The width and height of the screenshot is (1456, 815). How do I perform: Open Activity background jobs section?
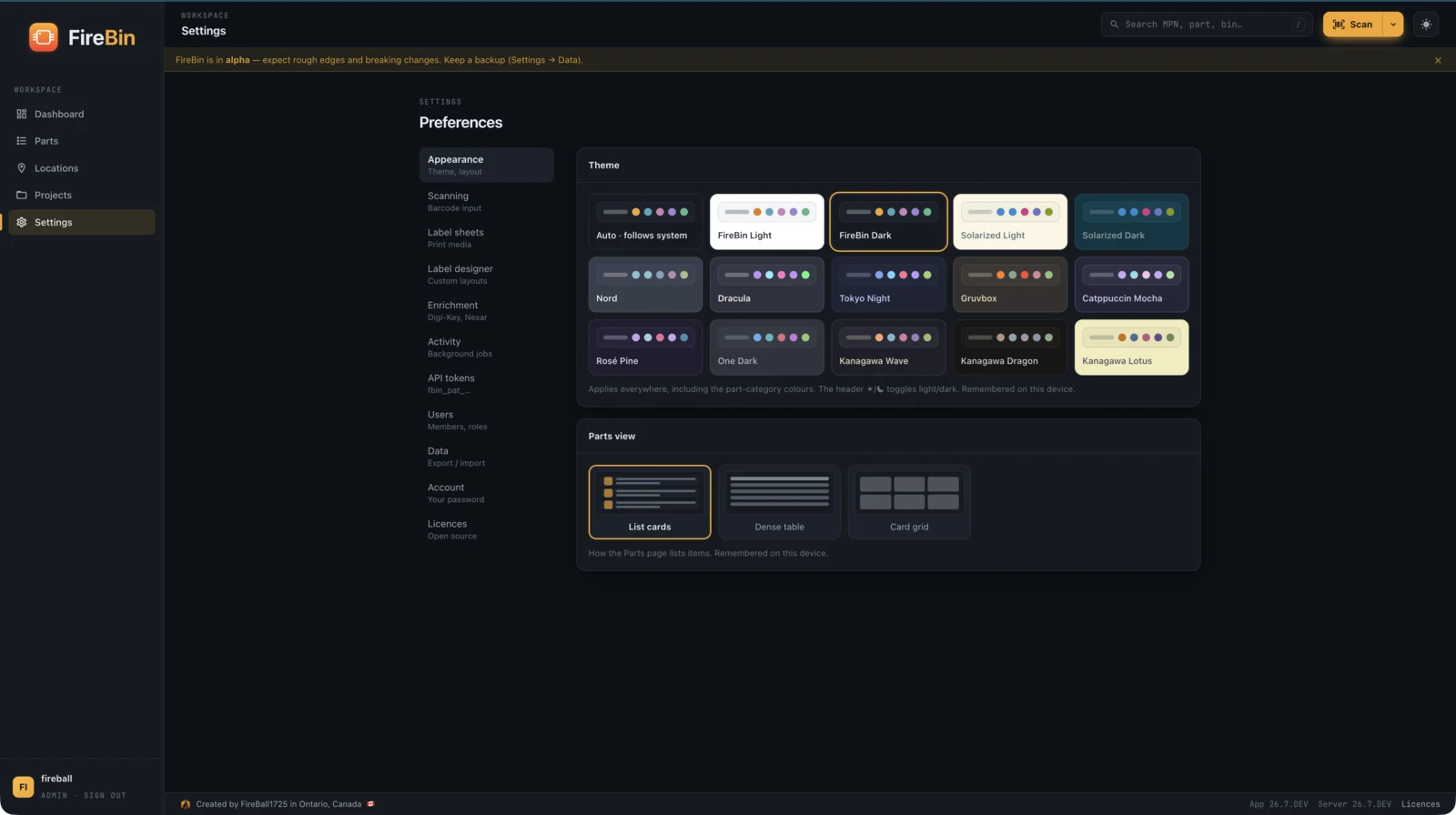[486, 347]
